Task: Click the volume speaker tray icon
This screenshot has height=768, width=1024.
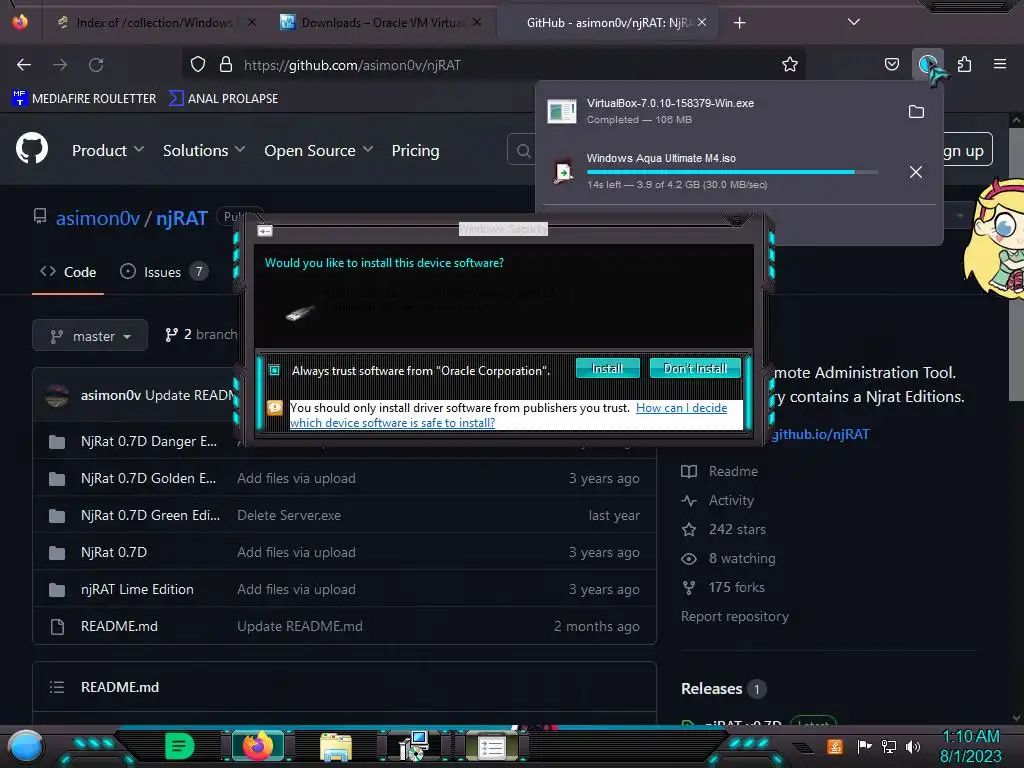Action: tap(913, 746)
